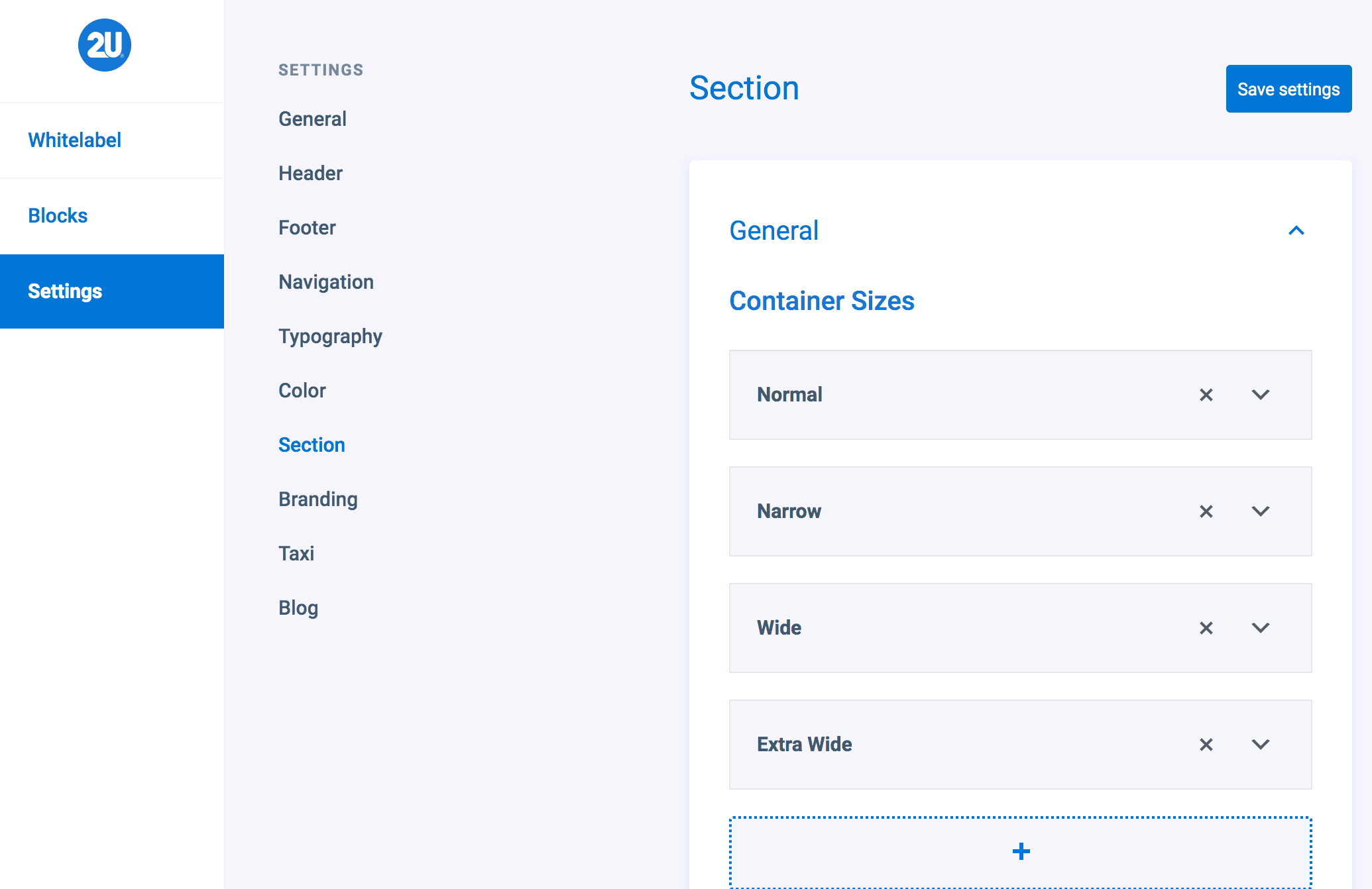Click the 2U logo icon

105,45
